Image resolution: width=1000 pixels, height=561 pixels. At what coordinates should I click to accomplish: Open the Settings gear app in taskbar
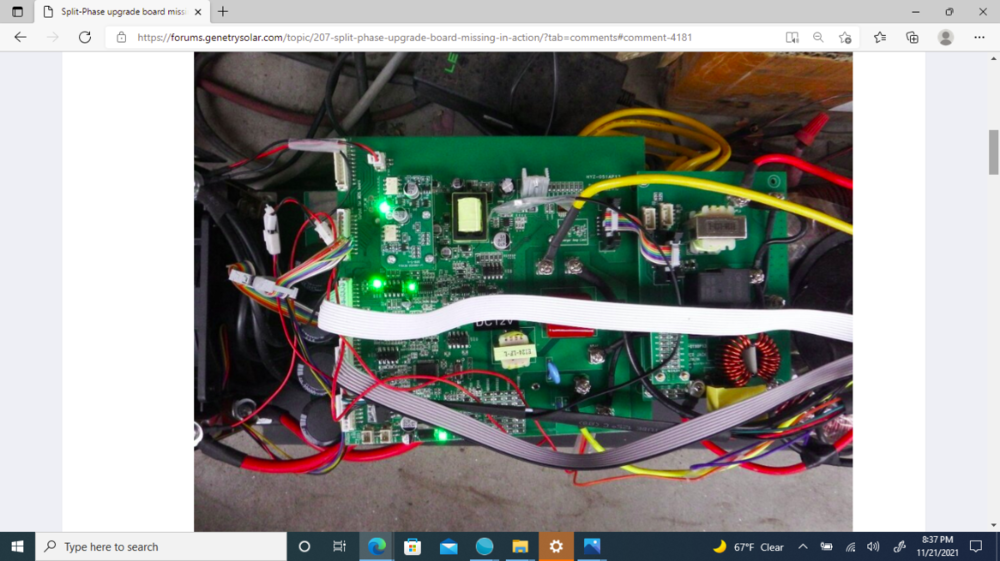(x=556, y=546)
